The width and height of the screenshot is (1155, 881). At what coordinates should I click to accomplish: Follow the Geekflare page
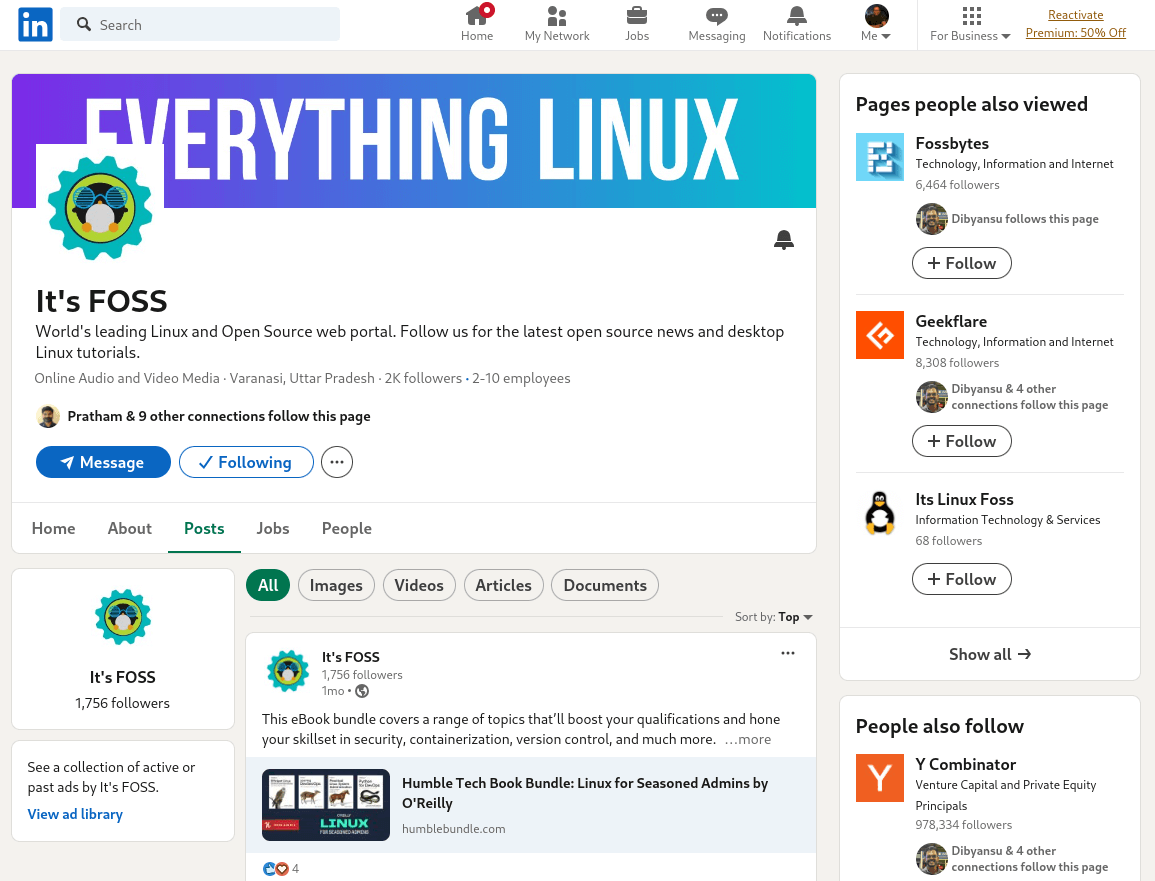pyautogui.click(x=961, y=441)
